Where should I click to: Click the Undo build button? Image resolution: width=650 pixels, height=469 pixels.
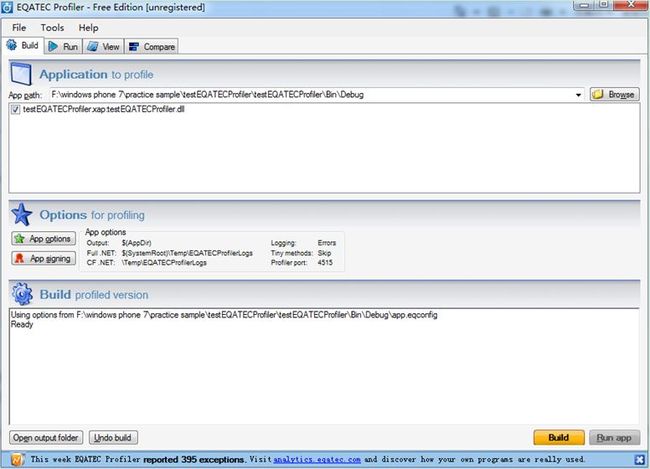click(113, 437)
